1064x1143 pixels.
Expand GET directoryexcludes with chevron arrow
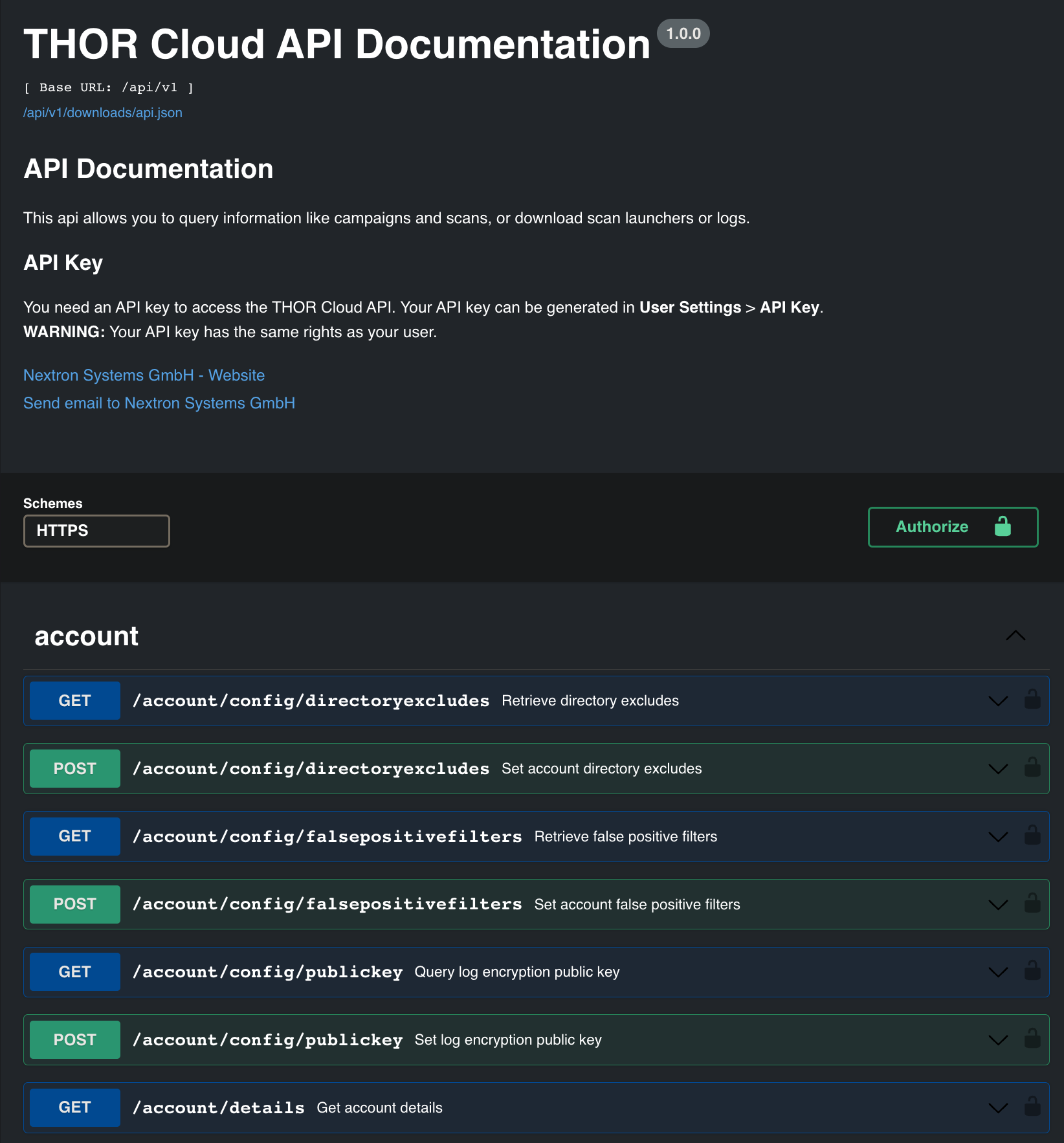[x=999, y=701]
